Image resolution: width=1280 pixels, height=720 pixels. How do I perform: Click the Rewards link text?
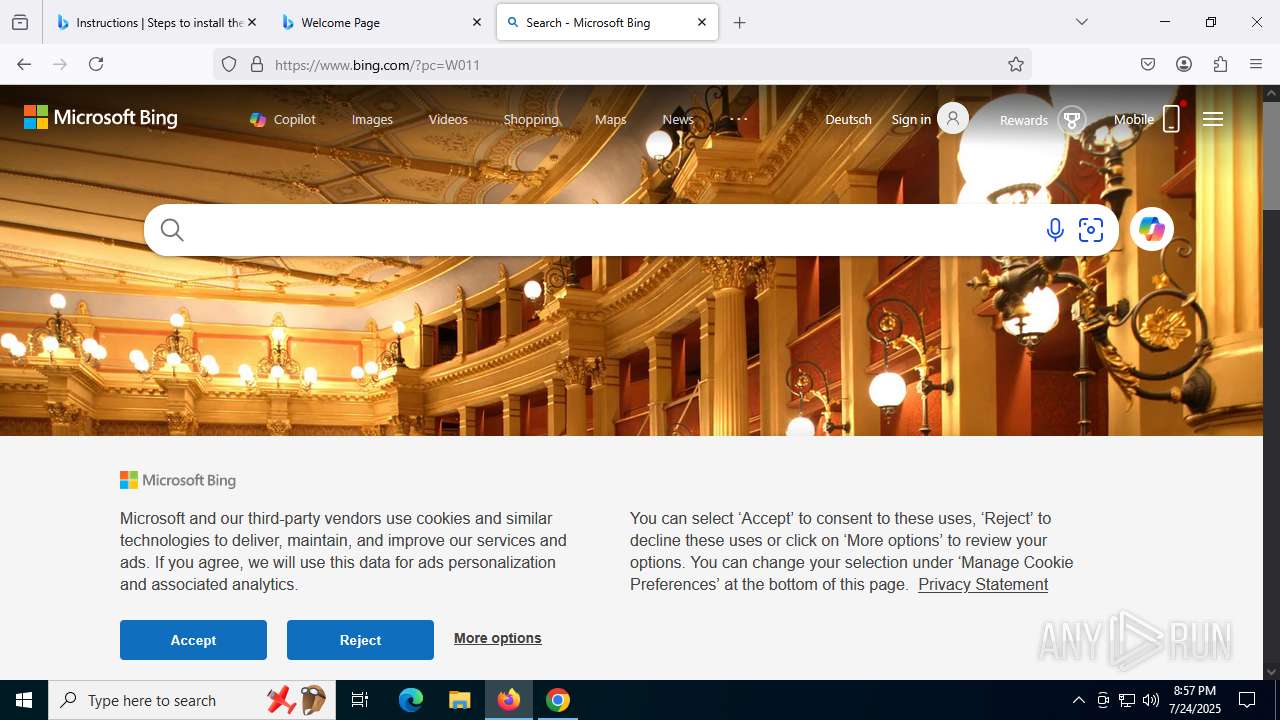(1024, 120)
